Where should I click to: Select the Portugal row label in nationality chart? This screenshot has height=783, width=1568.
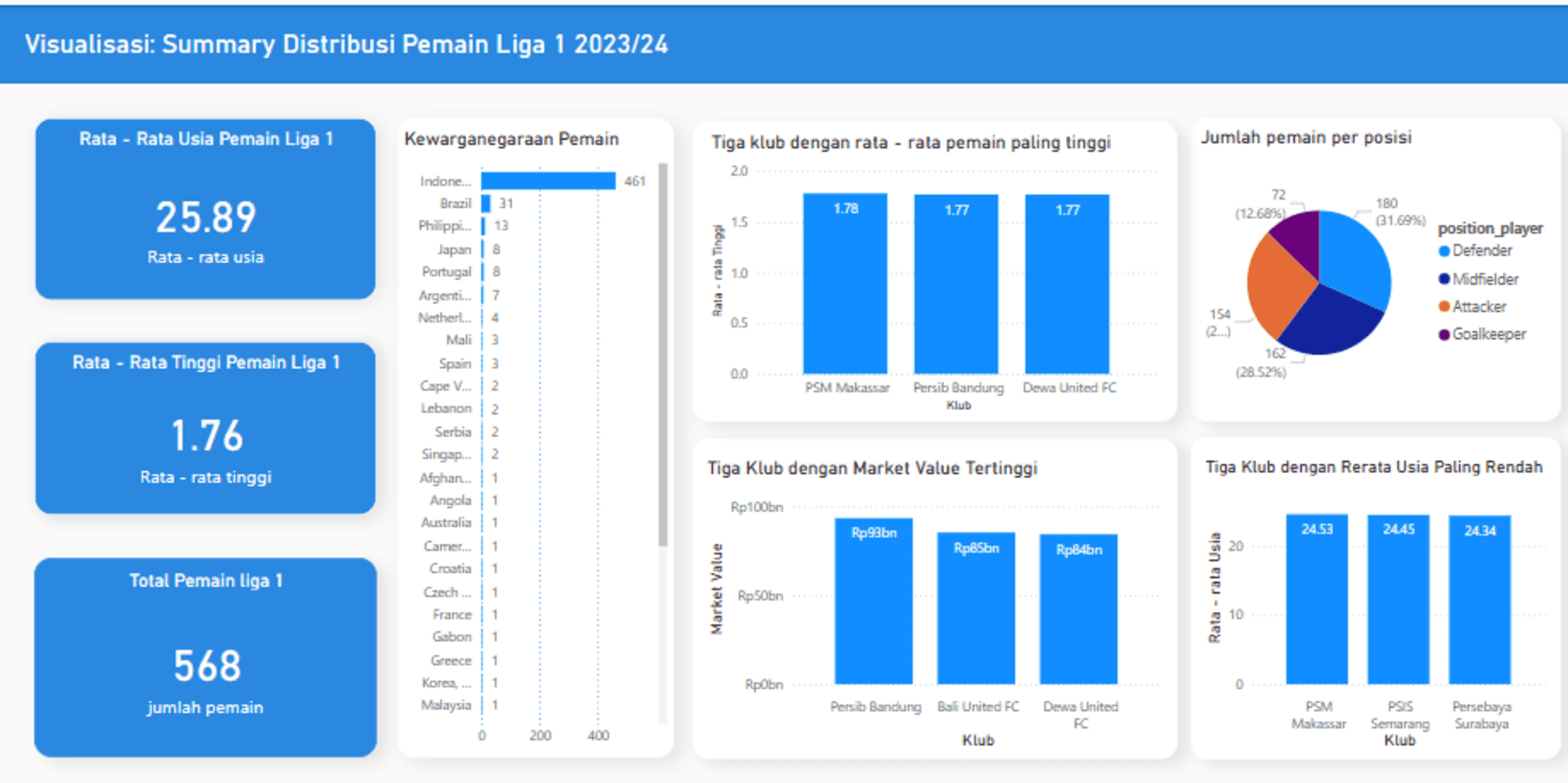tap(447, 272)
